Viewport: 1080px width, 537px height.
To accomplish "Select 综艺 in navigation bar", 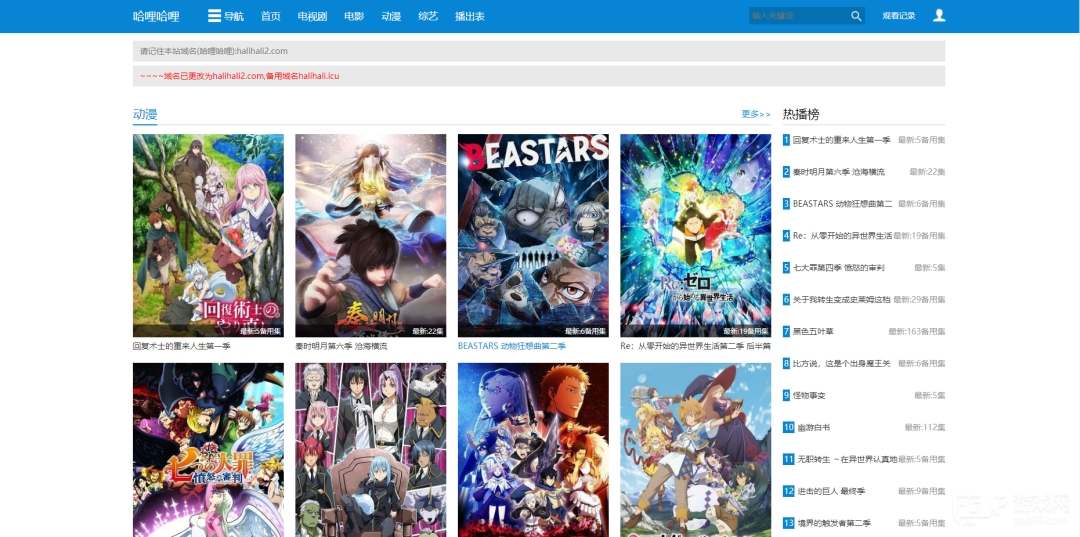I will coord(428,16).
